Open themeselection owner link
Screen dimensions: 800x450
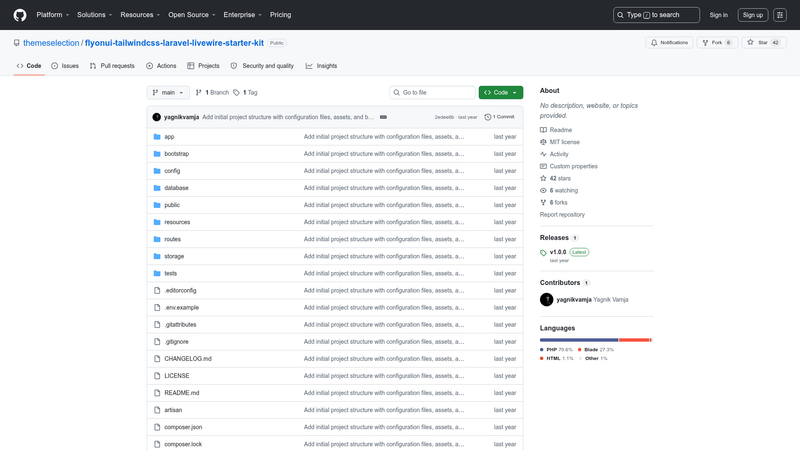point(51,43)
